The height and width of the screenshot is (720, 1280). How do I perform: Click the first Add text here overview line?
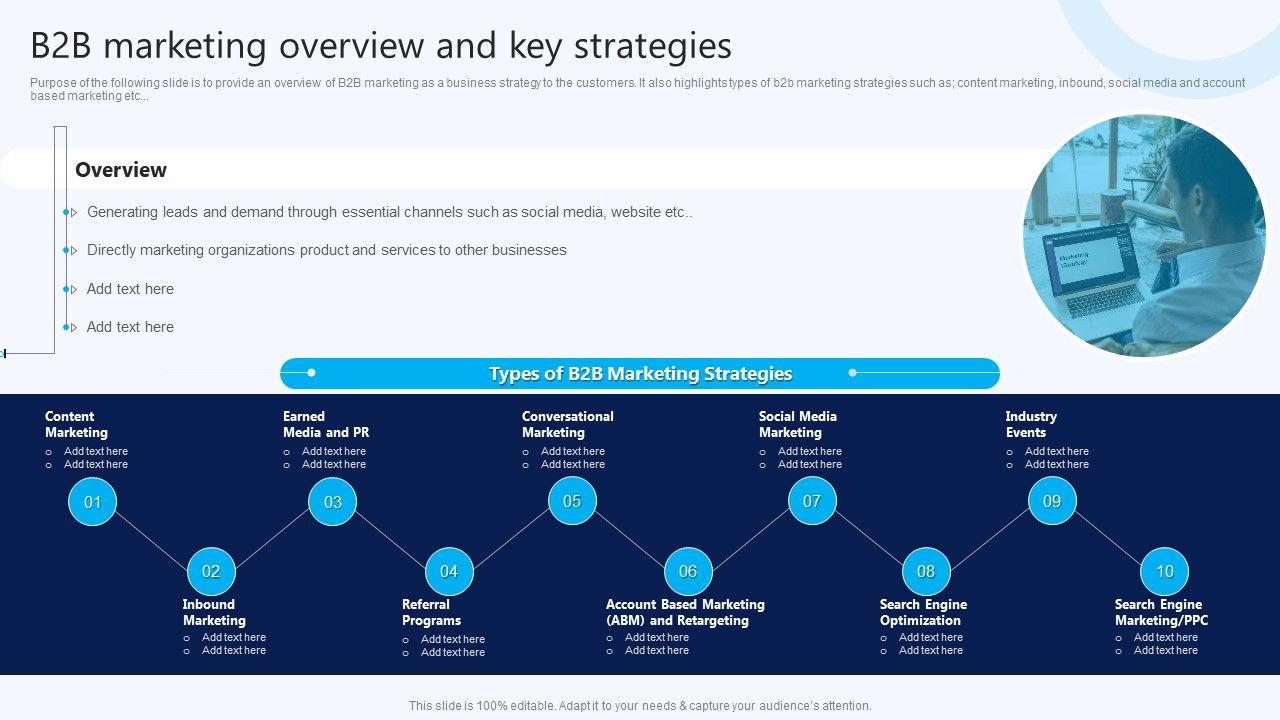130,289
